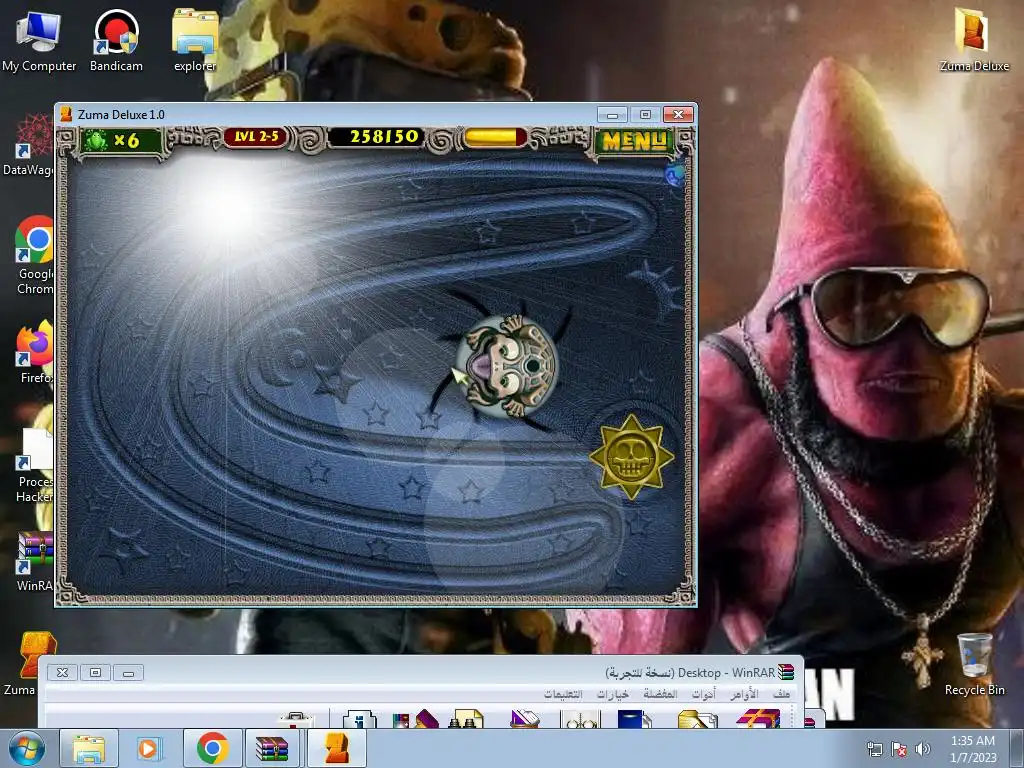
Task: Open المفضلة menu in WinRAR
Action: (x=660, y=694)
